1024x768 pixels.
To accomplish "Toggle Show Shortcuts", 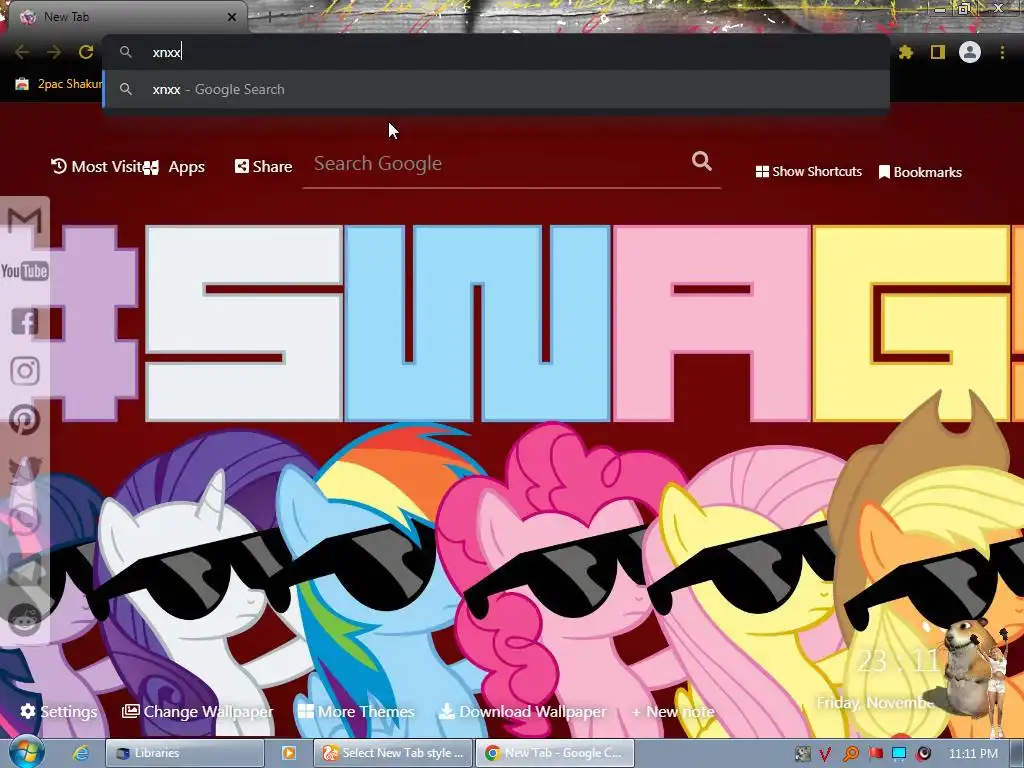I will coord(808,172).
